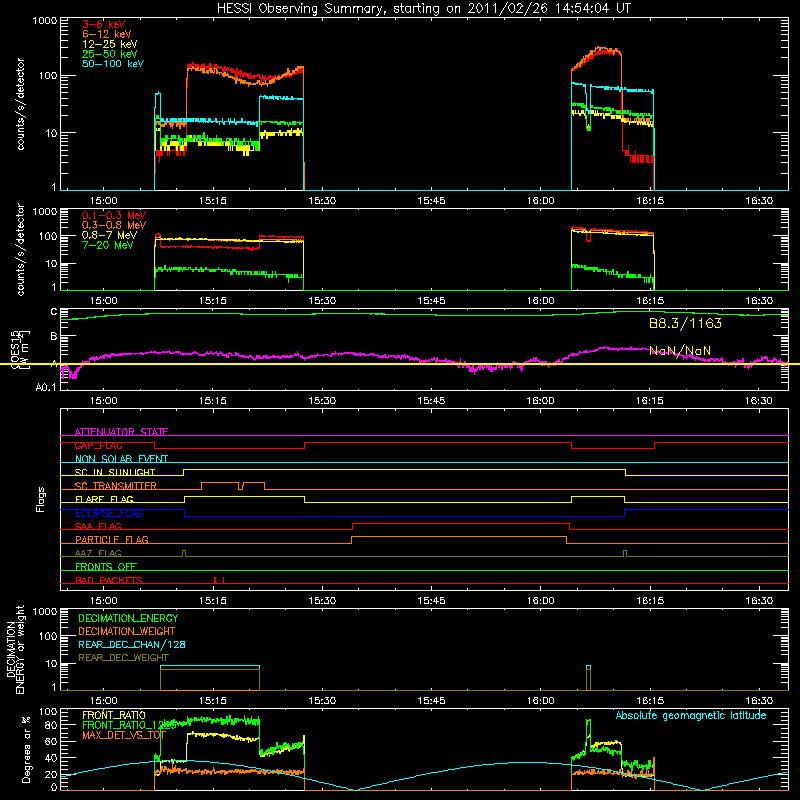The height and width of the screenshot is (800, 800).
Task: Select the FRONTS_OFF flag label
Action: coord(106,566)
